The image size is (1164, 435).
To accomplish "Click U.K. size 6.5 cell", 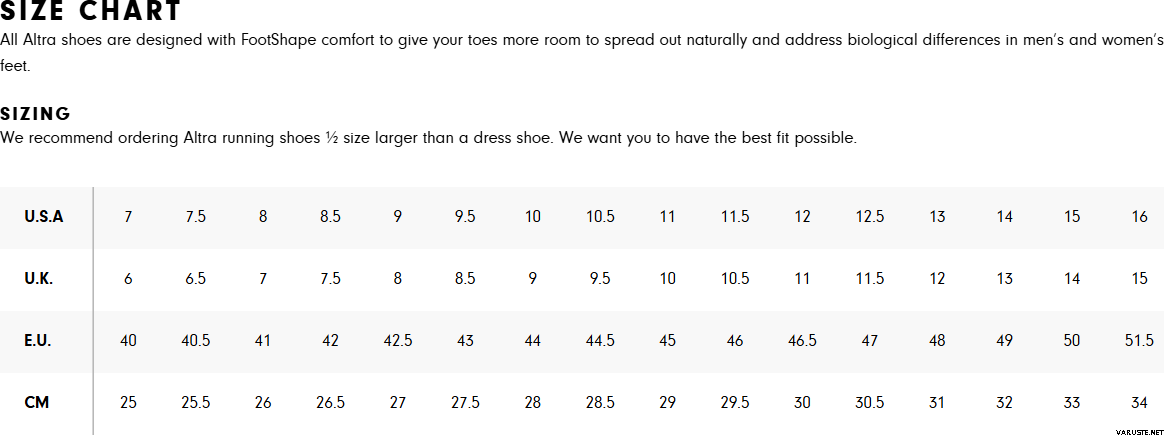I will [195, 279].
